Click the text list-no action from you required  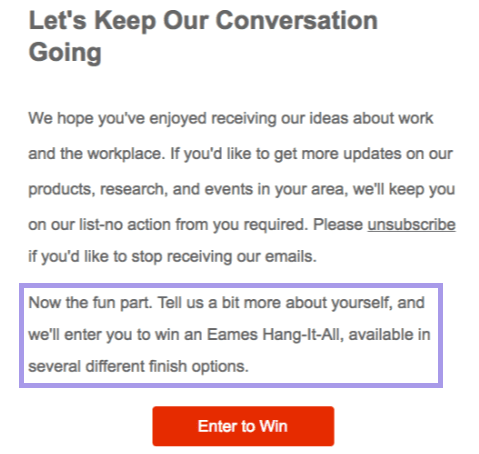[194, 225]
